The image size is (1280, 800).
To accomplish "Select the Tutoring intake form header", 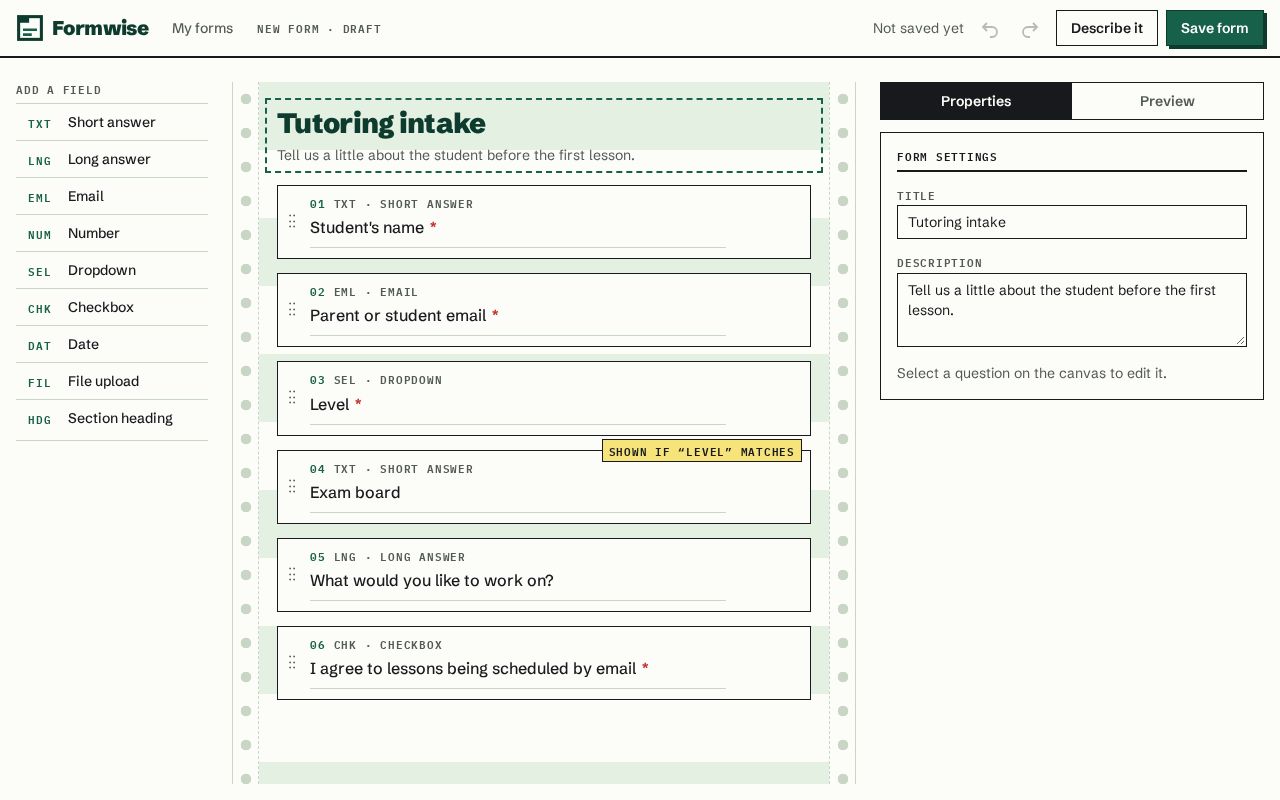I will (544, 136).
